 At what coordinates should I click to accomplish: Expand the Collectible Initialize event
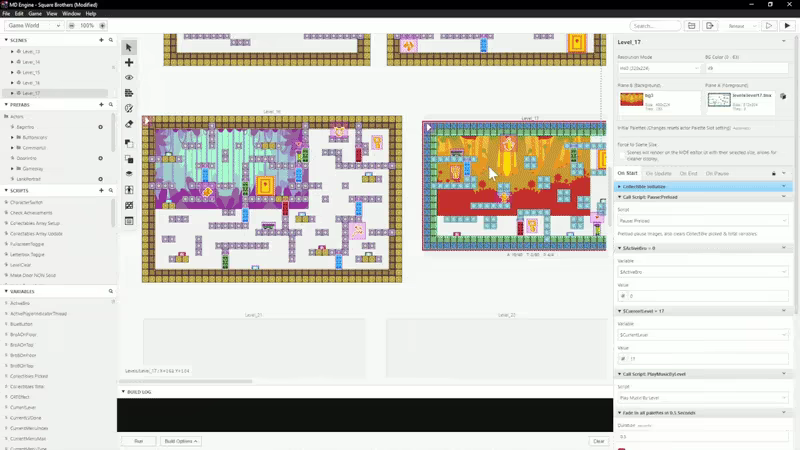tap(619, 187)
